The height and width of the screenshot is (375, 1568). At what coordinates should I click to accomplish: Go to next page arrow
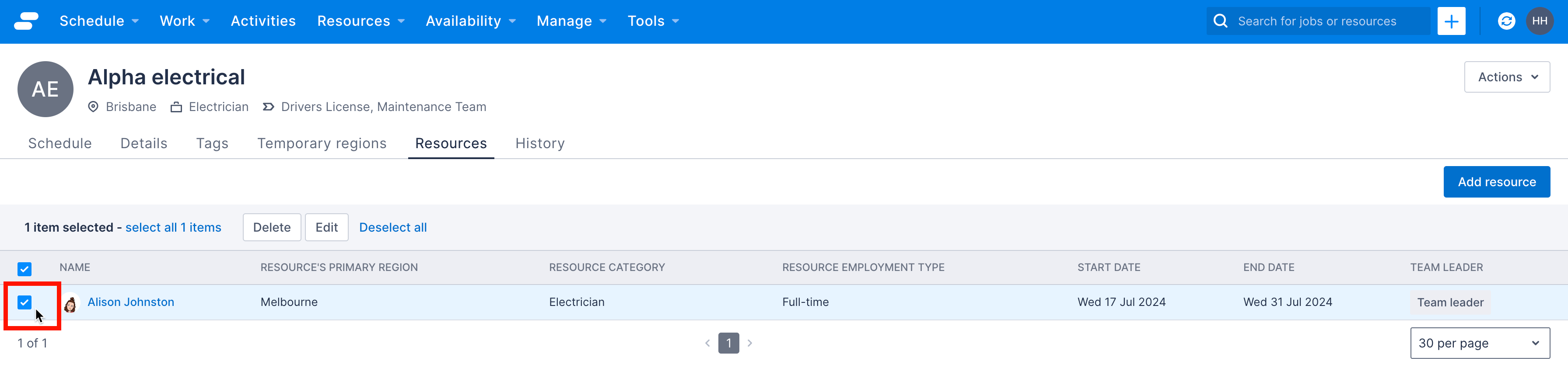749,344
